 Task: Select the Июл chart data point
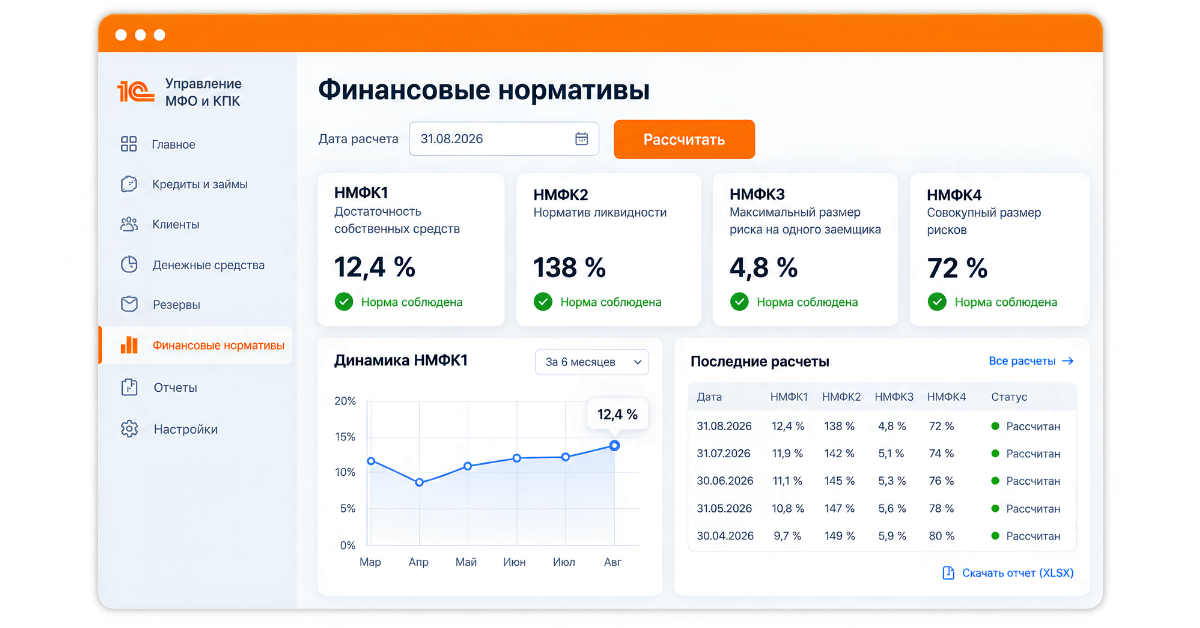coord(565,457)
